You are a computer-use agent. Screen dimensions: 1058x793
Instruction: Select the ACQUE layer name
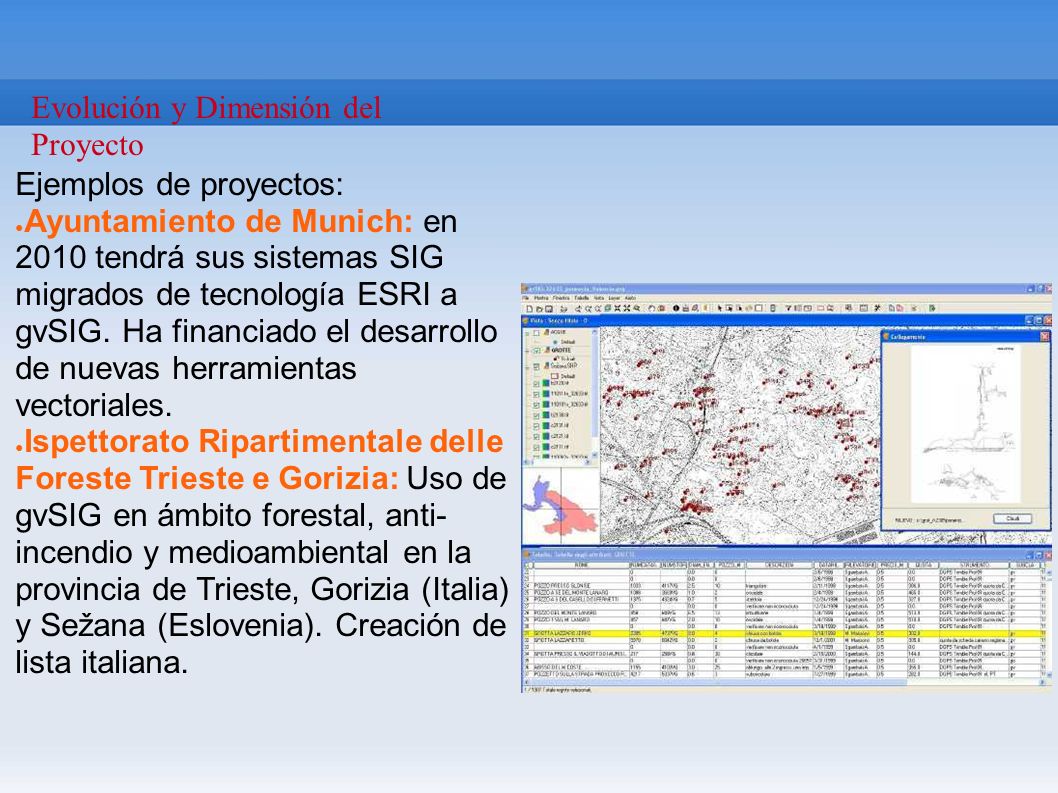pyautogui.click(x=559, y=332)
